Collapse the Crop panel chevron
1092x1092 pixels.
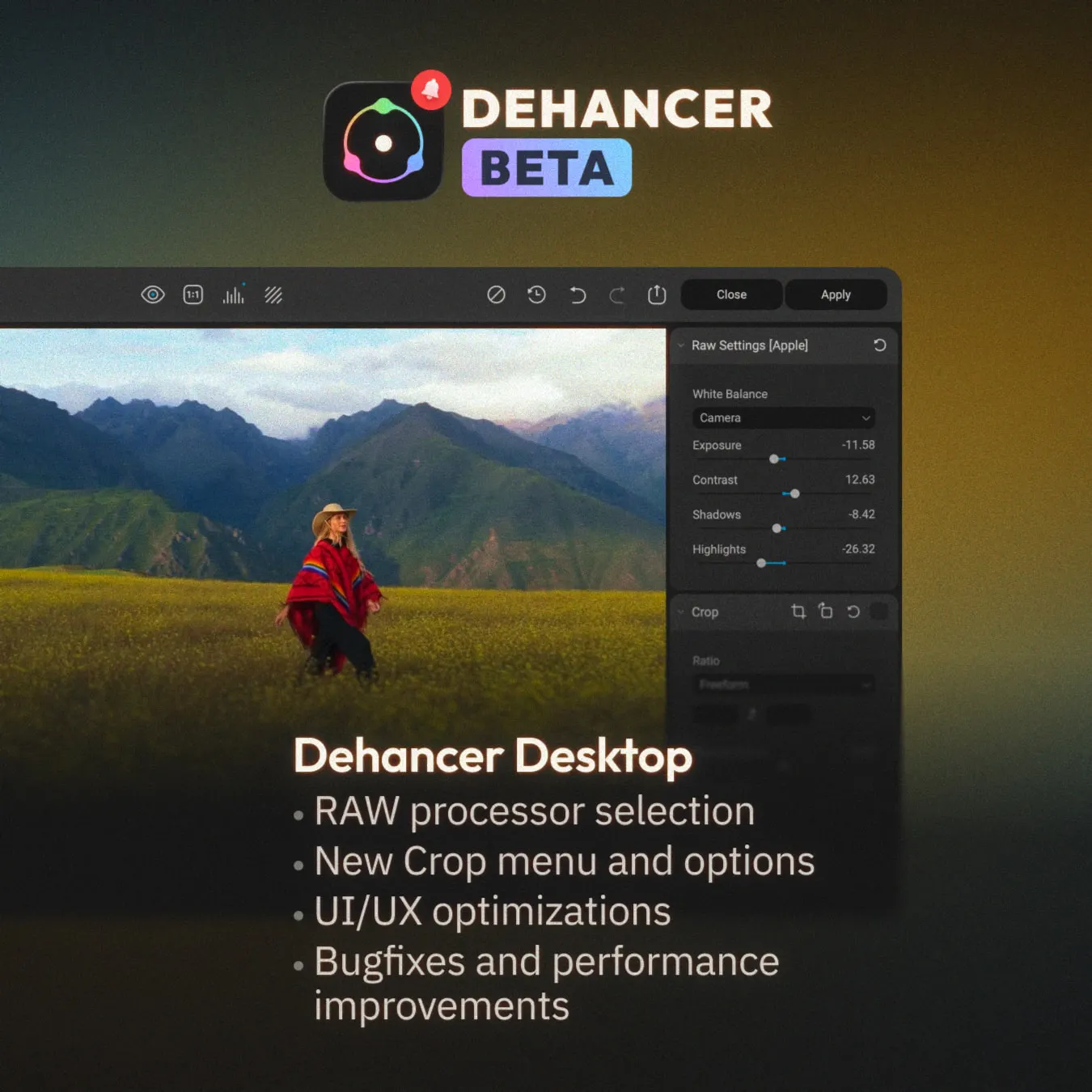681,612
